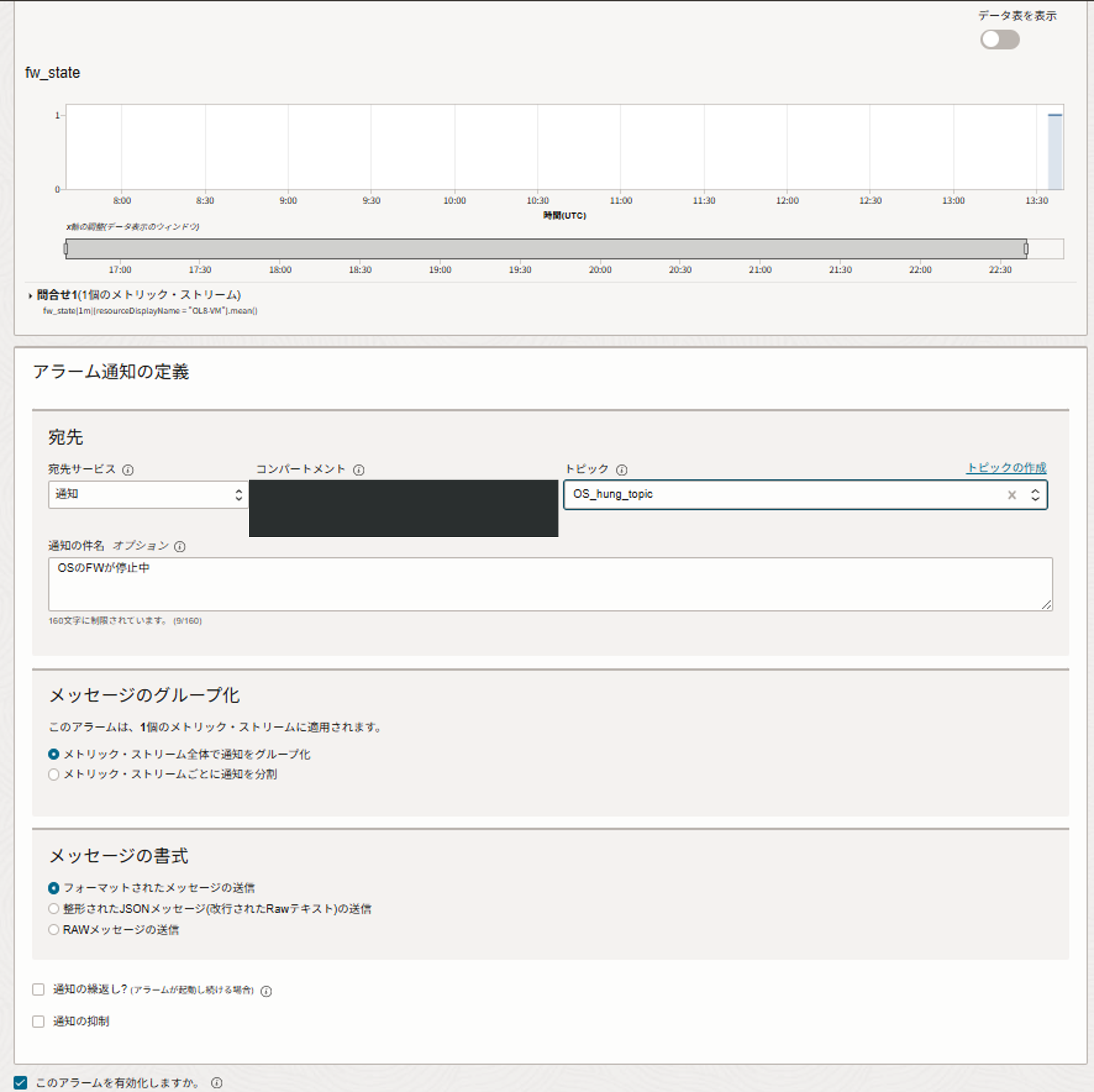The width and height of the screenshot is (1094, 1092).
Task: Check the repeat notification checkbox
Action: coord(38,990)
